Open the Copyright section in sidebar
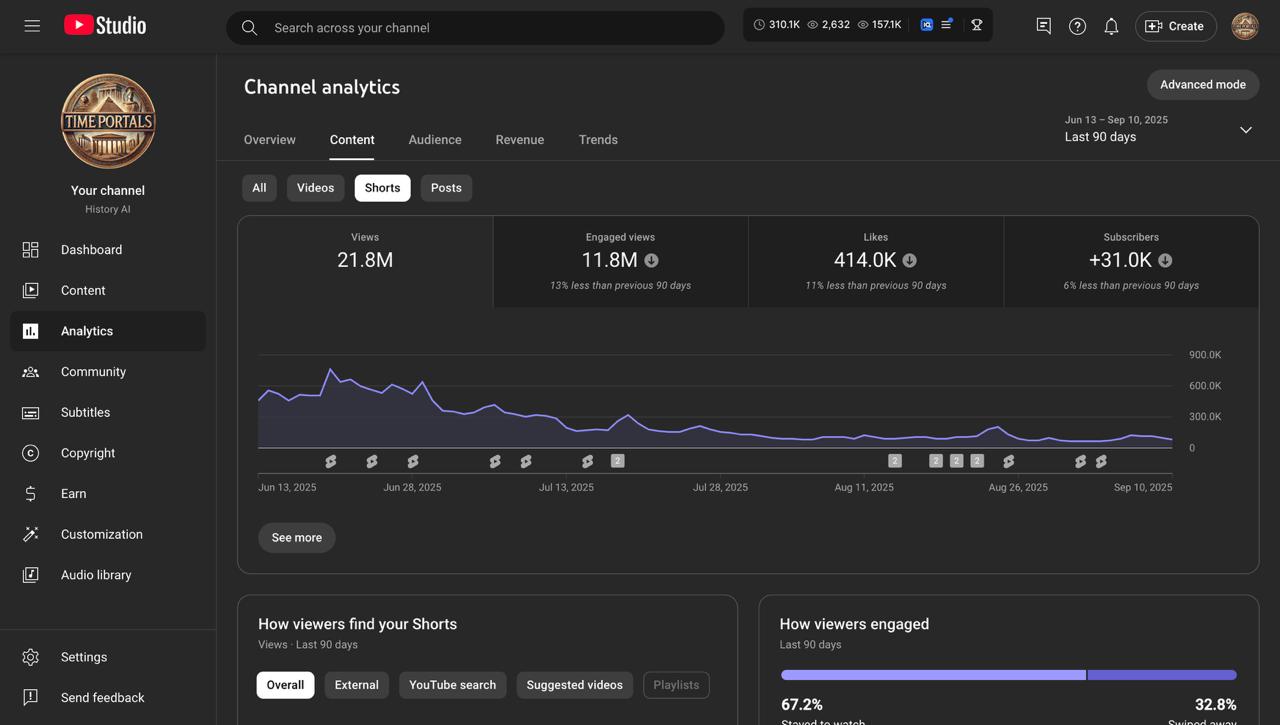 pyautogui.click(x=88, y=453)
